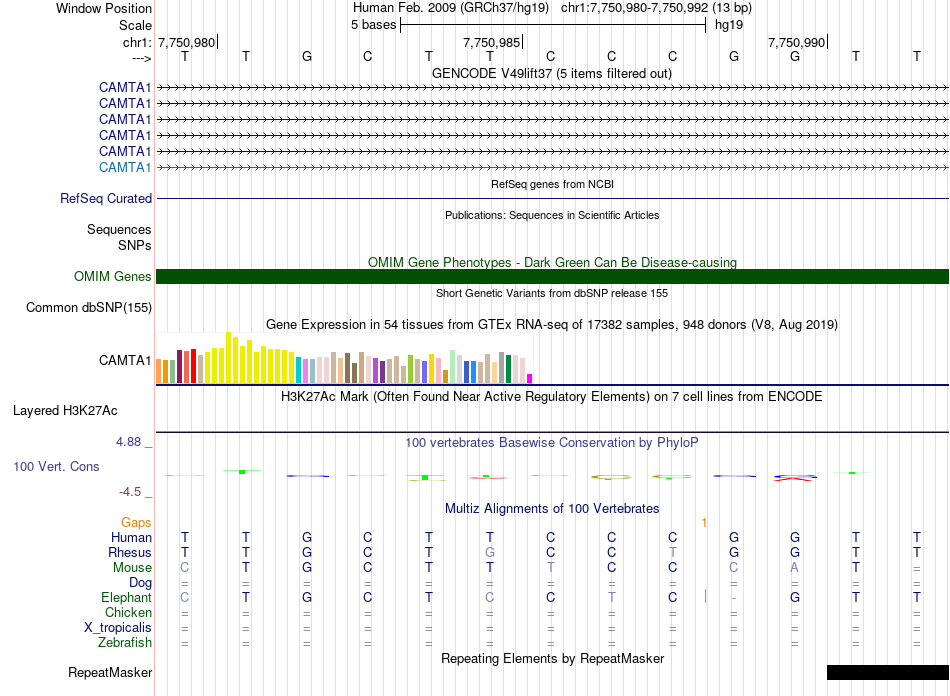
Task: Click the light blue CAMTA1 transcript label
Action: (x=125, y=167)
